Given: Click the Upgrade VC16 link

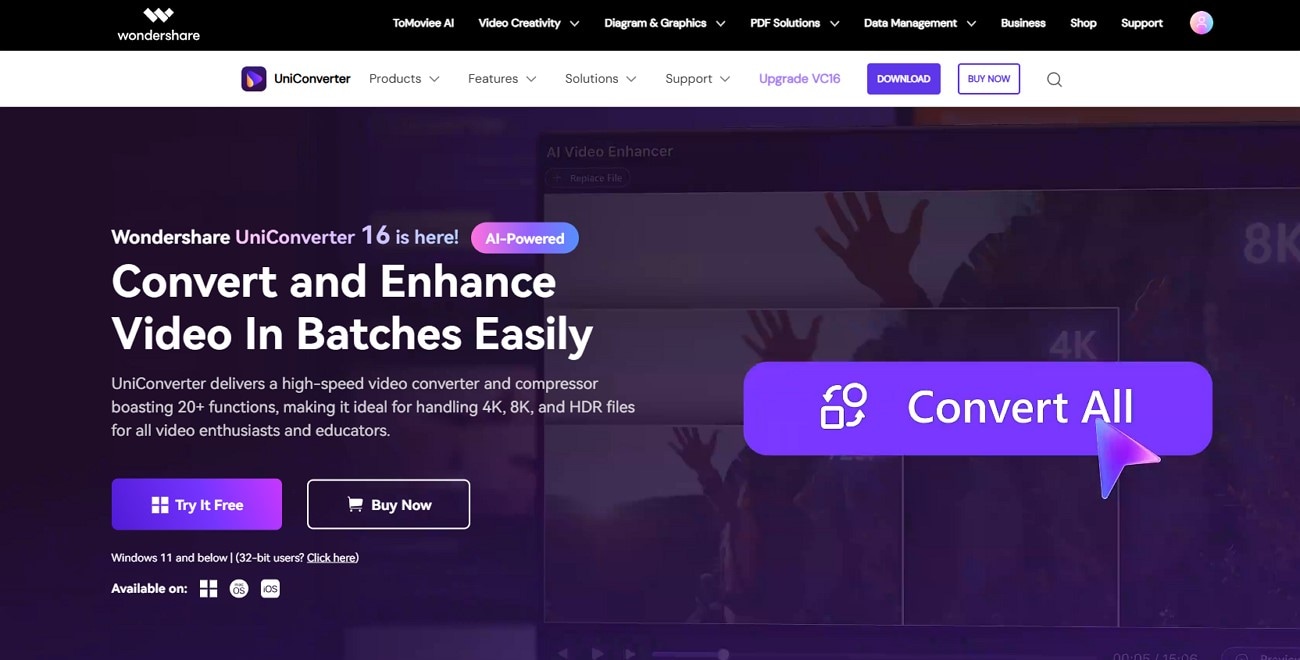Looking at the screenshot, I should 799,79.
